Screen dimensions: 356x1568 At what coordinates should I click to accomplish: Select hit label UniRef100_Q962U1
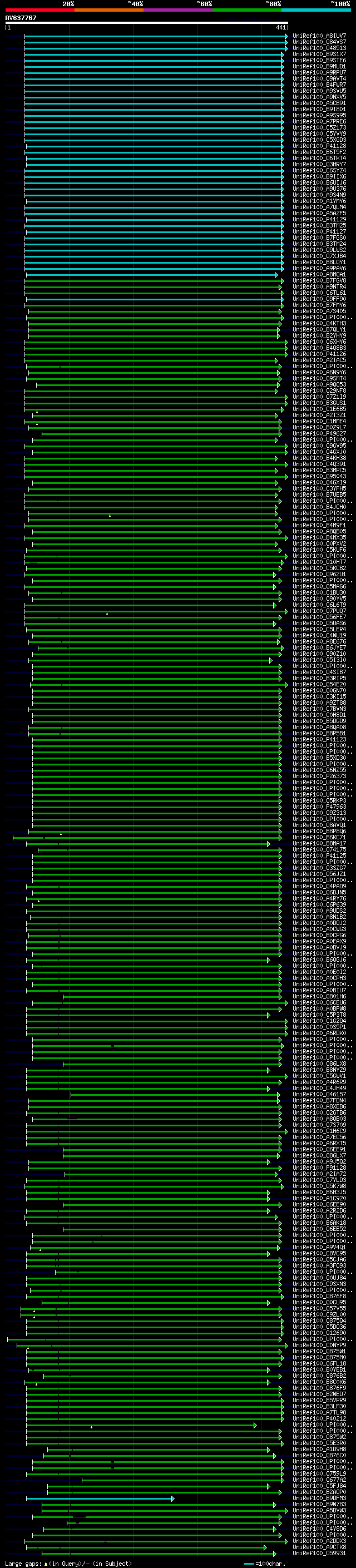[319, 574]
